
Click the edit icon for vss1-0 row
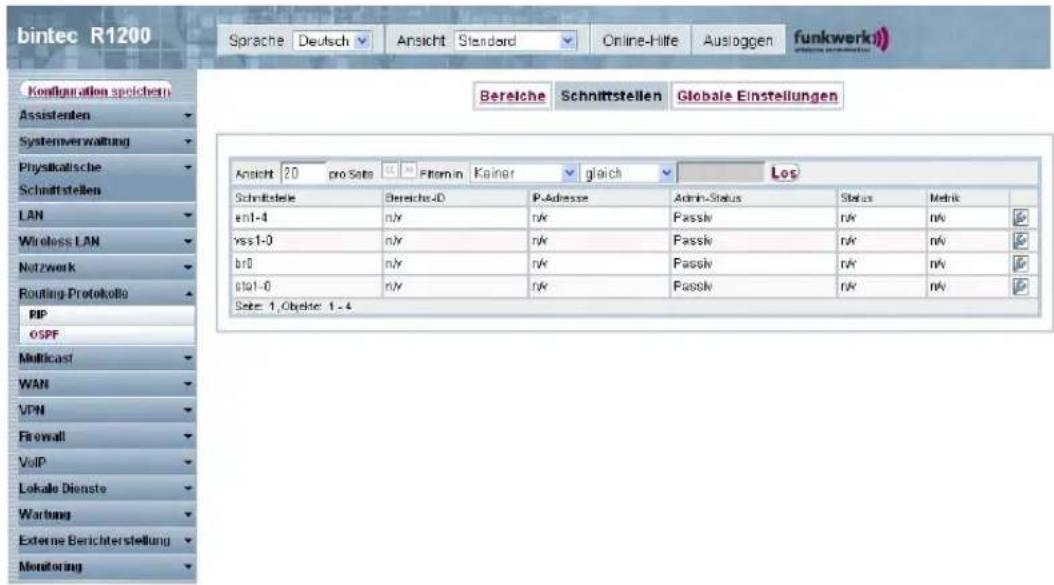(x=1020, y=241)
